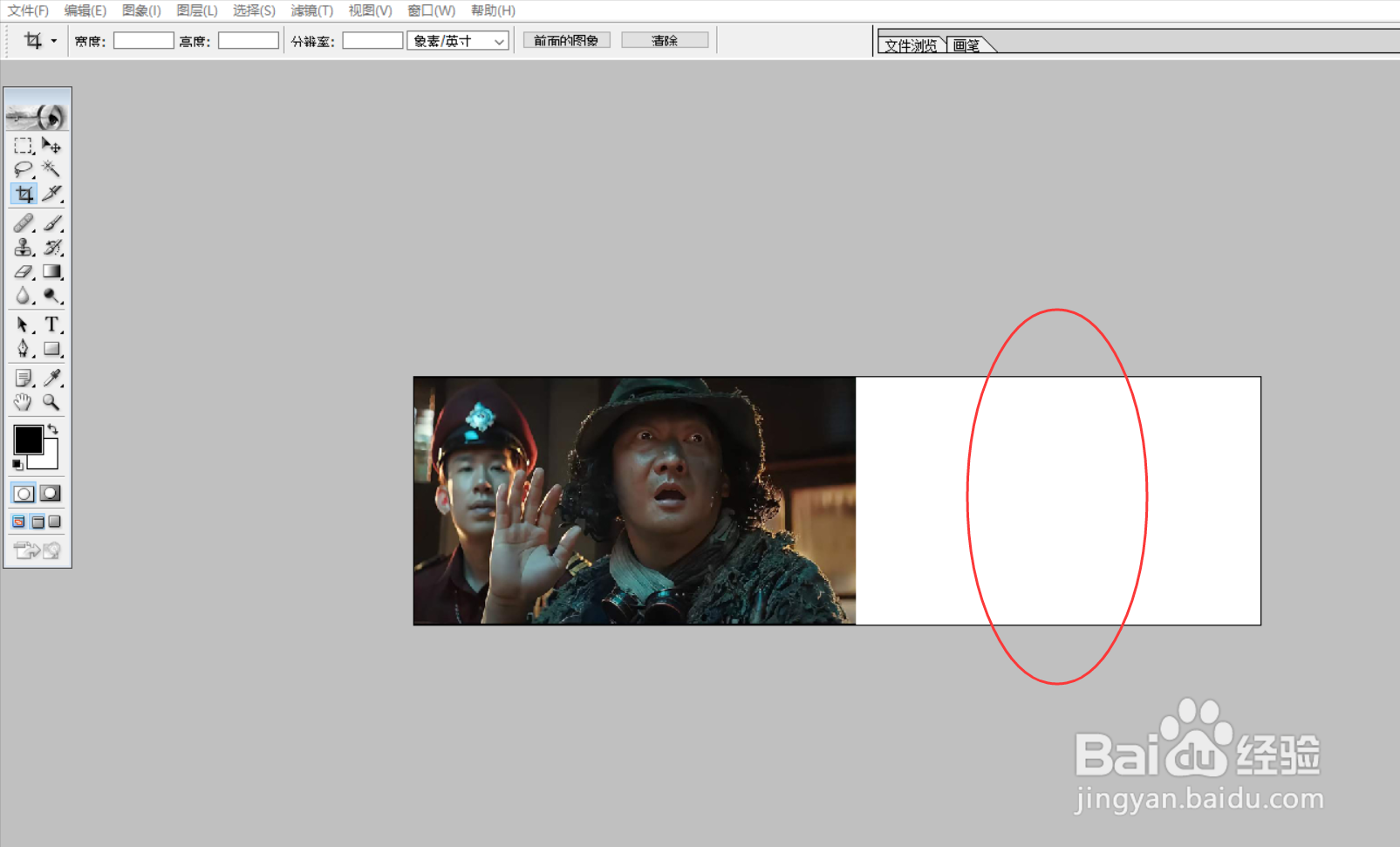This screenshot has height=847, width=1400.
Task: Select the Magic Wand tool
Action: pyautogui.click(x=51, y=169)
